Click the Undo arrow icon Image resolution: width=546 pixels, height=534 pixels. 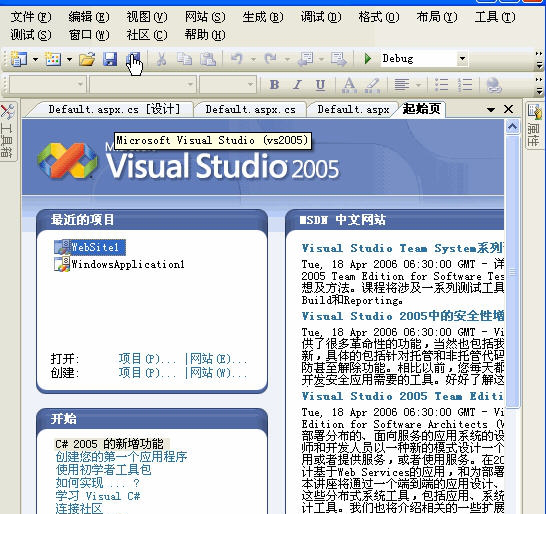[x=237, y=58]
